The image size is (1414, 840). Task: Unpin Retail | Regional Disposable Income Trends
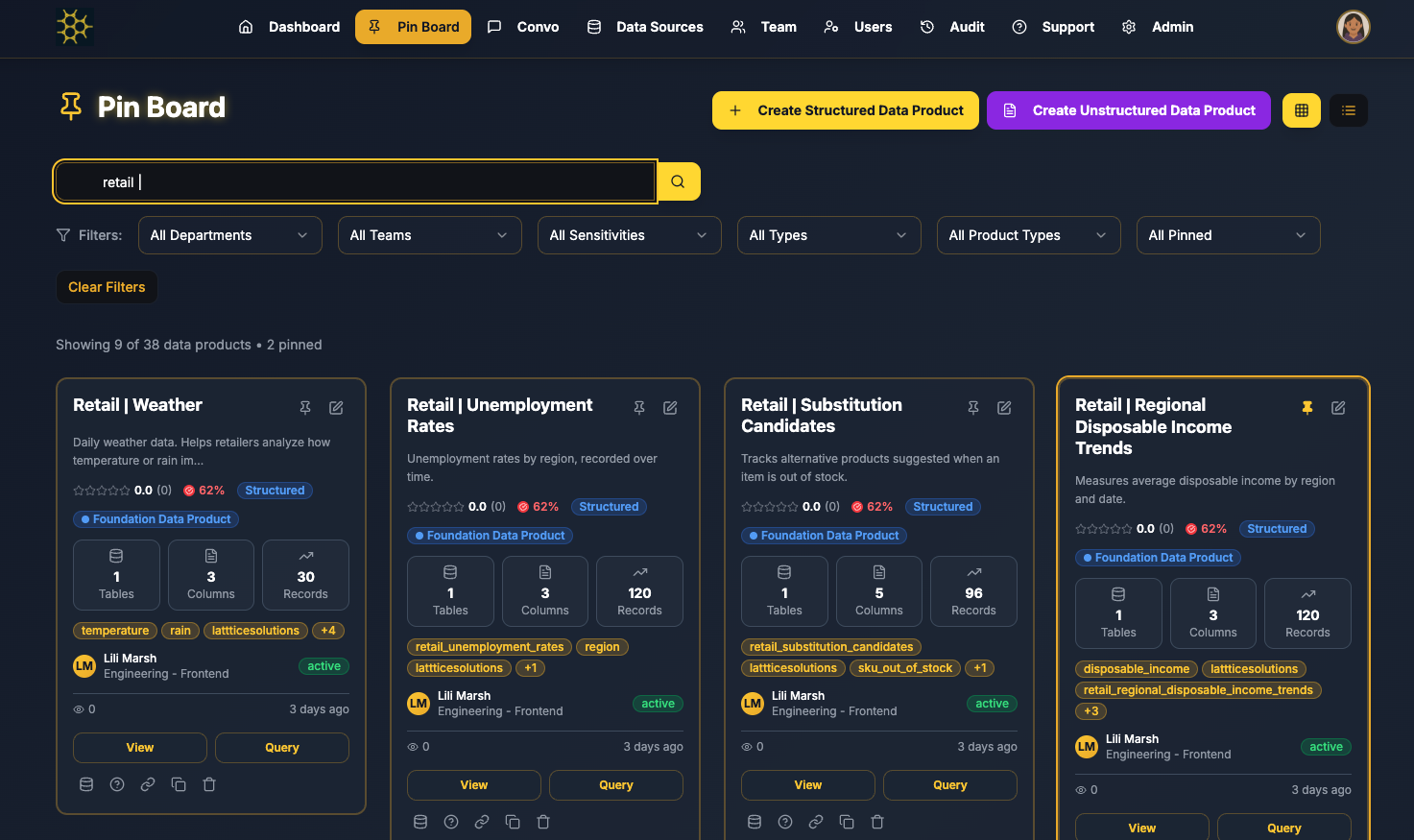1307,408
